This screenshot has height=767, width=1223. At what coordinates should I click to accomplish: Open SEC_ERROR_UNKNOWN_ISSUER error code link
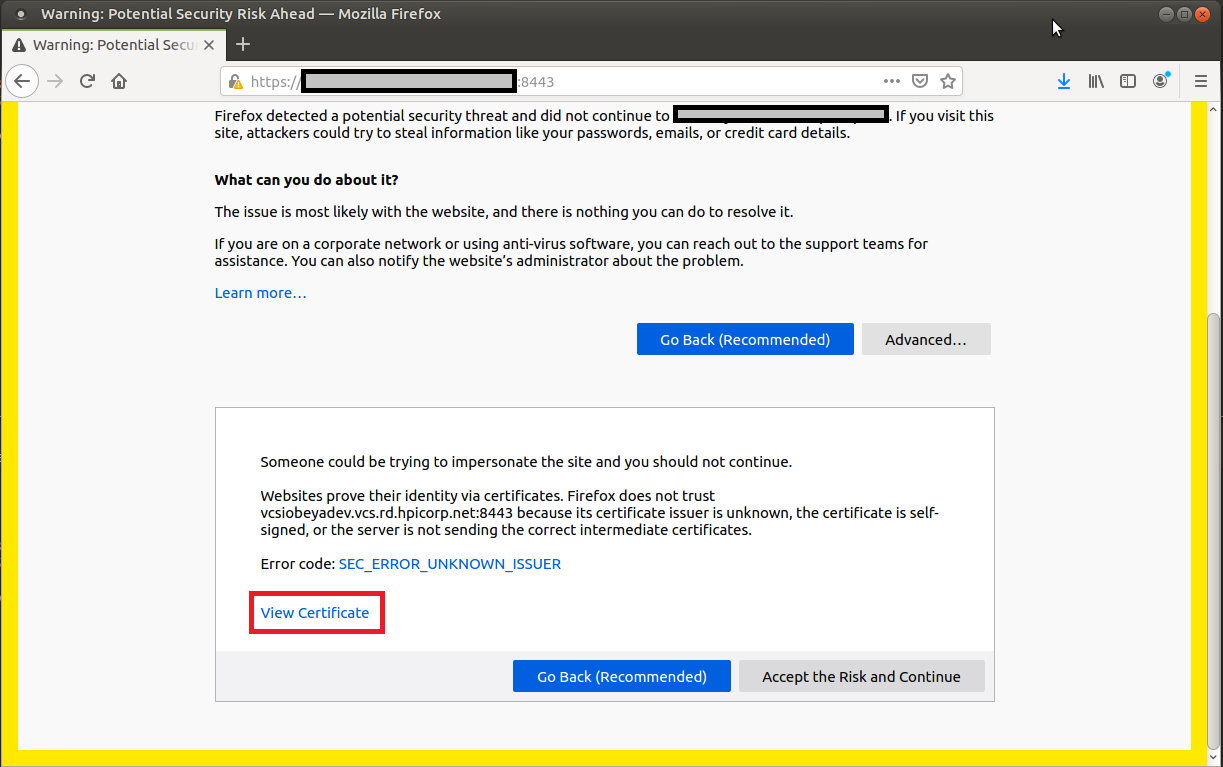tap(450, 564)
